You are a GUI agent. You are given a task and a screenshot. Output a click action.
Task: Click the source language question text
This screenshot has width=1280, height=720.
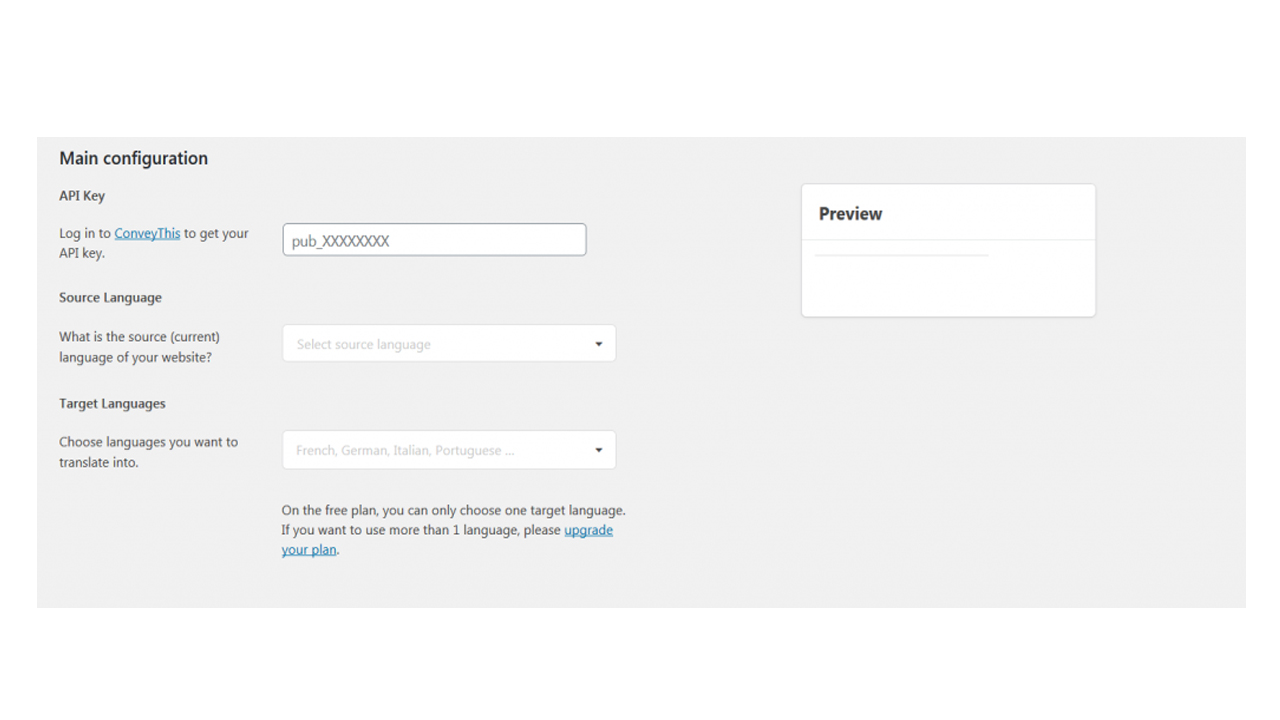tap(139, 347)
